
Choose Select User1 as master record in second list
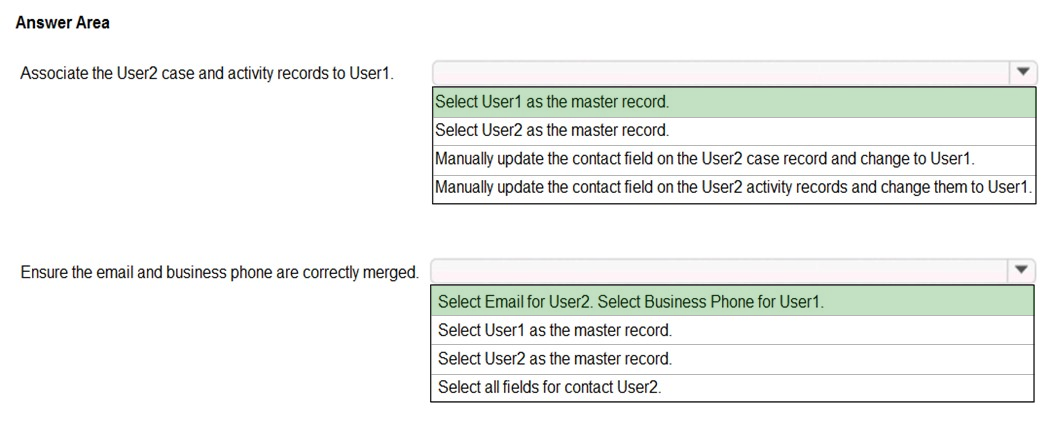[x=732, y=330]
